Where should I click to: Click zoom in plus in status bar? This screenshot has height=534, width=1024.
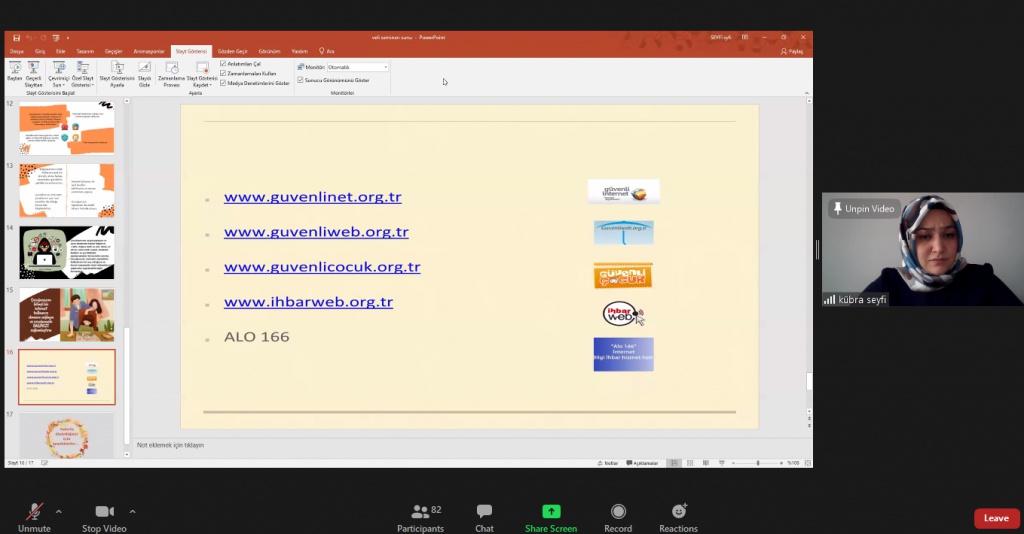(781, 463)
